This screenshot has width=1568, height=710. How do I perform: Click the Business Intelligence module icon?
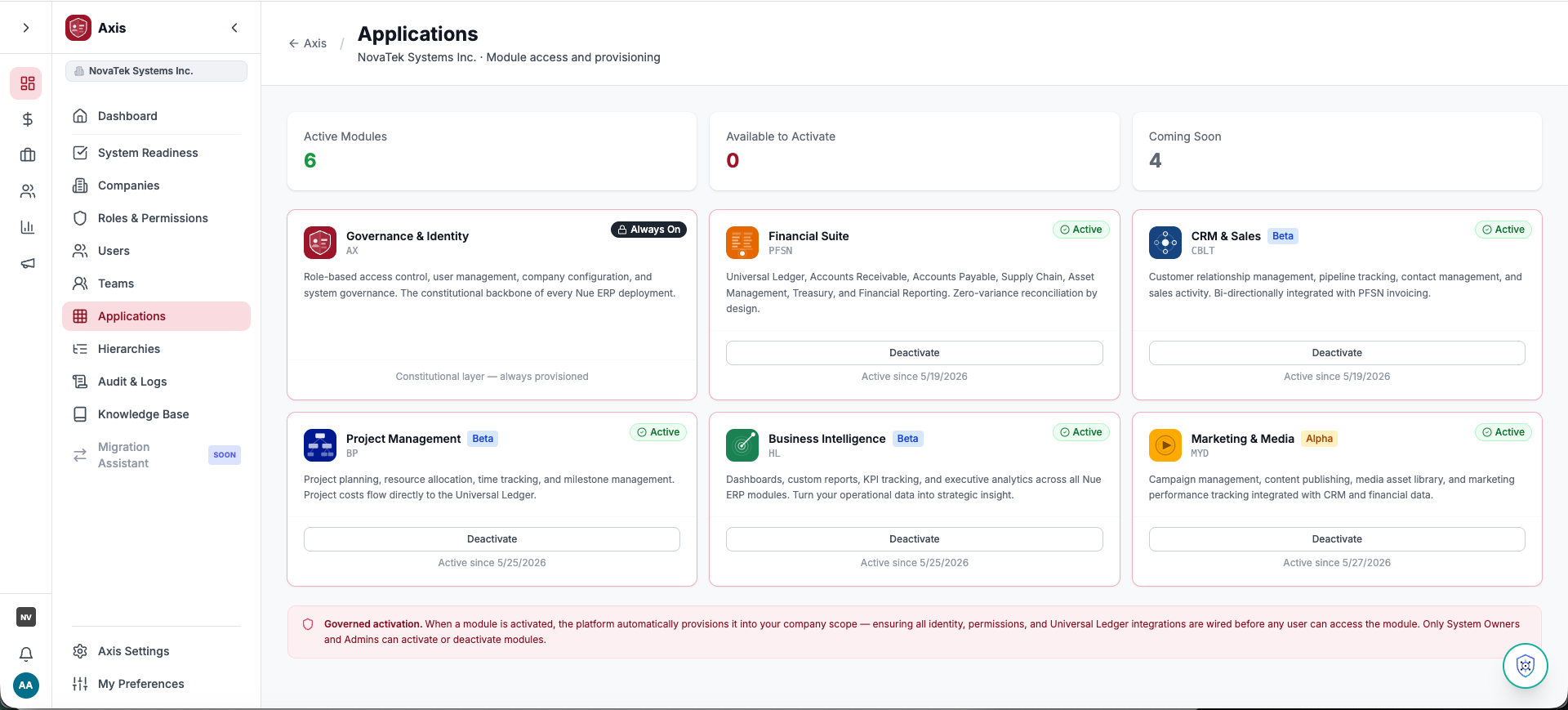click(742, 445)
